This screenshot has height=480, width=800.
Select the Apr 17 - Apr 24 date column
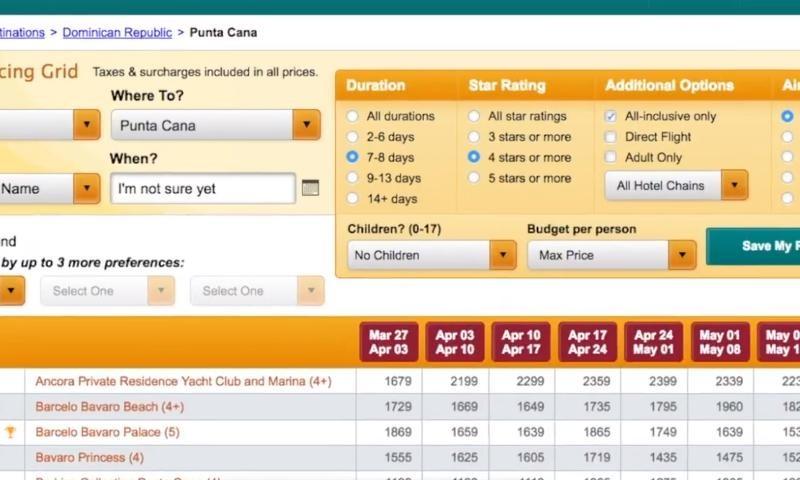click(587, 343)
